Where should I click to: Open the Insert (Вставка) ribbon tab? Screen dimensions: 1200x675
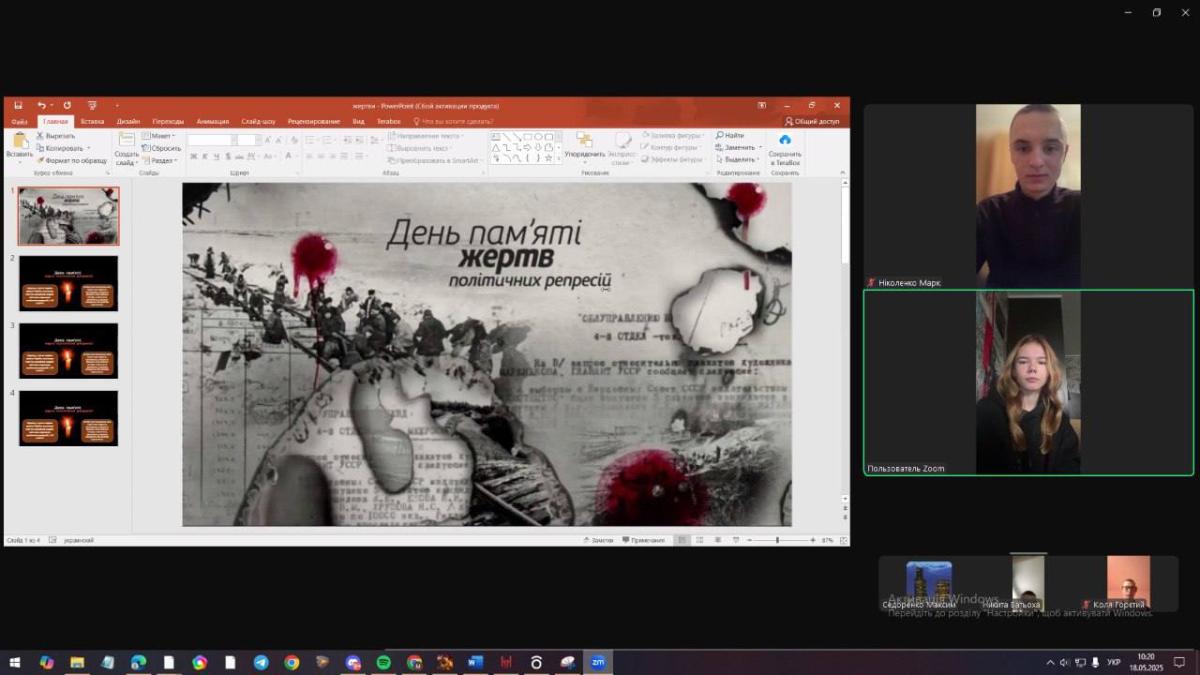[x=92, y=121]
